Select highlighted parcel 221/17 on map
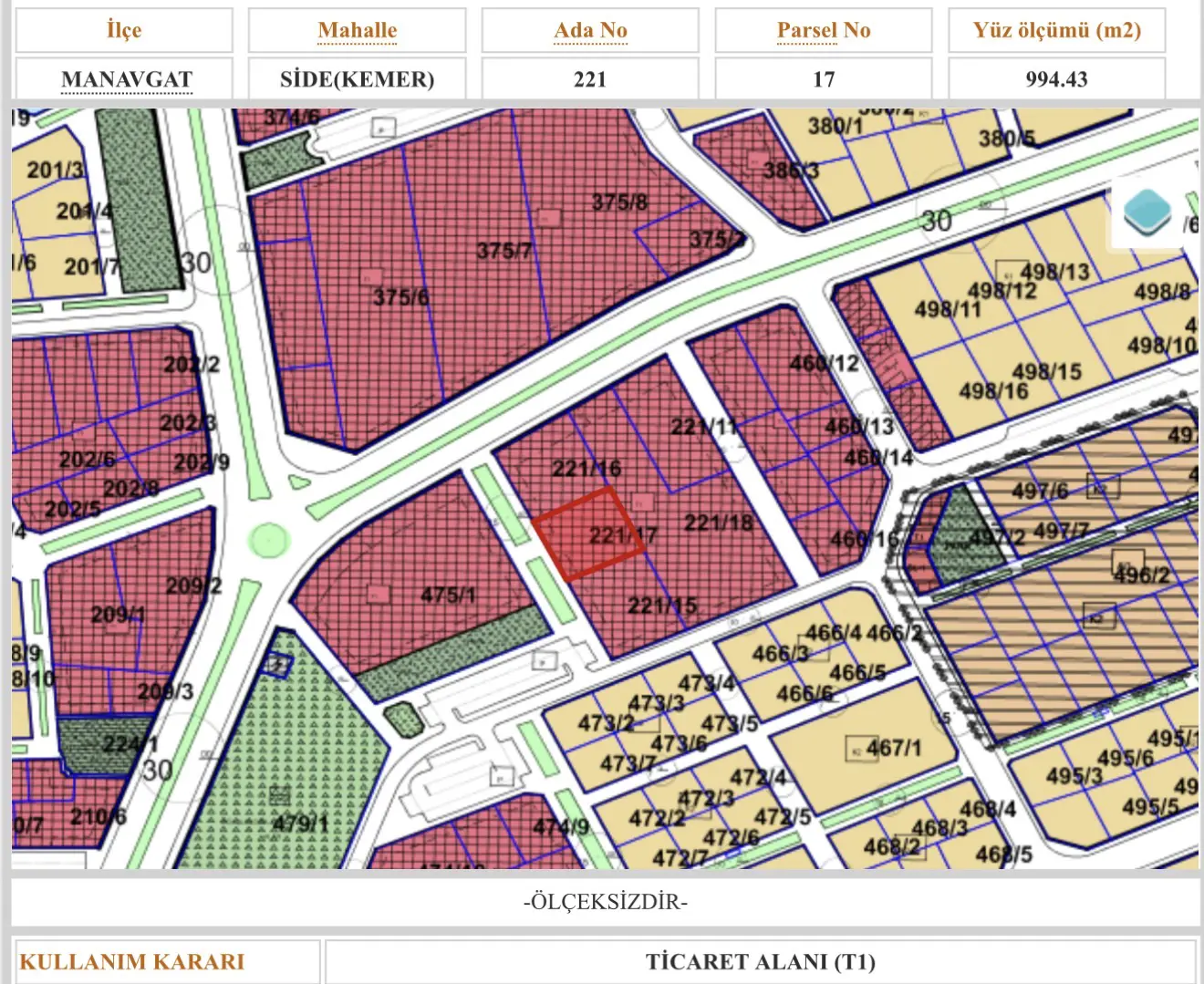 tap(589, 533)
